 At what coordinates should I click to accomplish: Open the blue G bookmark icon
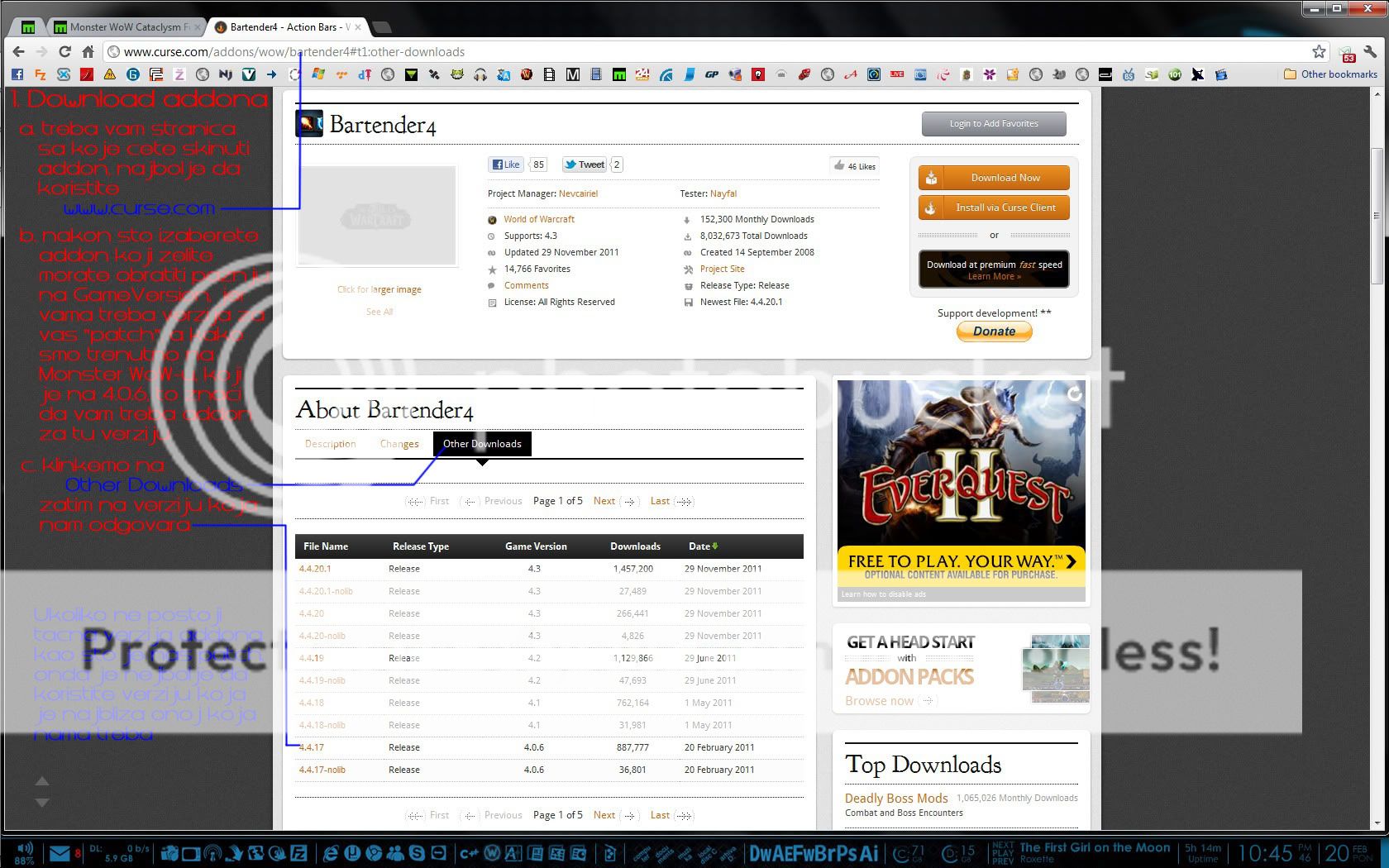click(x=133, y=74)
